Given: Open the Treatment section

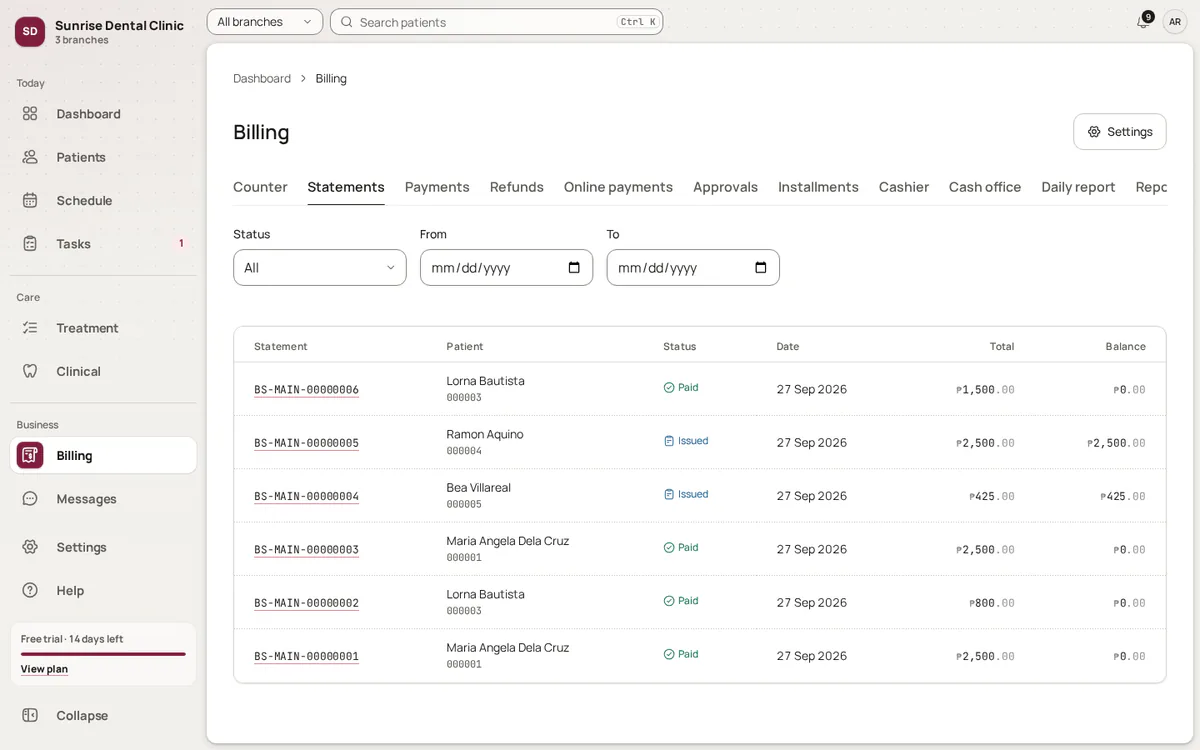Looking at the screenshot, I should coord(103,328).
